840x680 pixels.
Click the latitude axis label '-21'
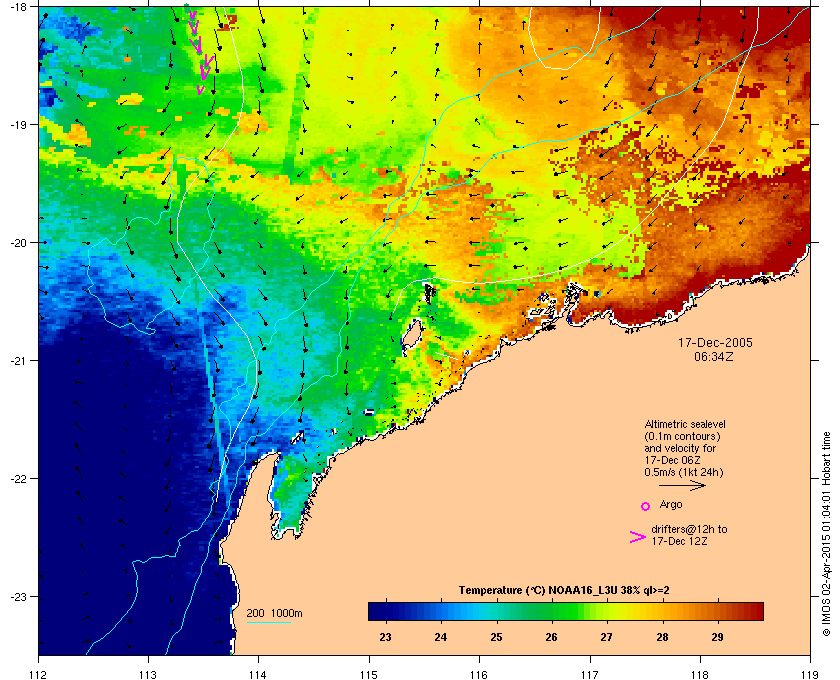click(x=18, y=360)
